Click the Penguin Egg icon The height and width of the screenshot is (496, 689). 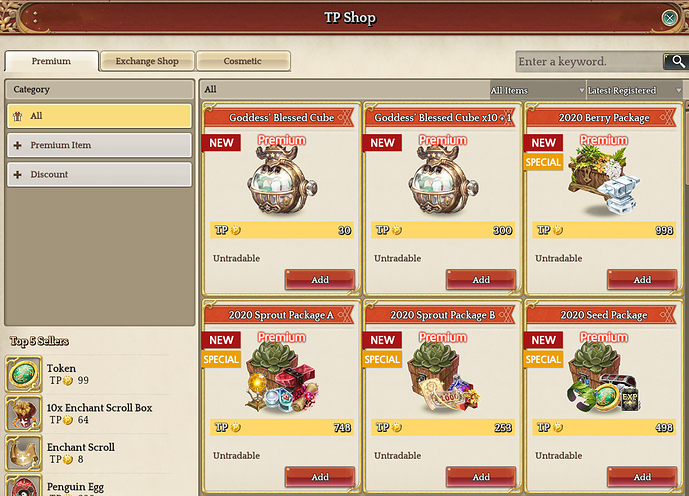tap(23, 485)
